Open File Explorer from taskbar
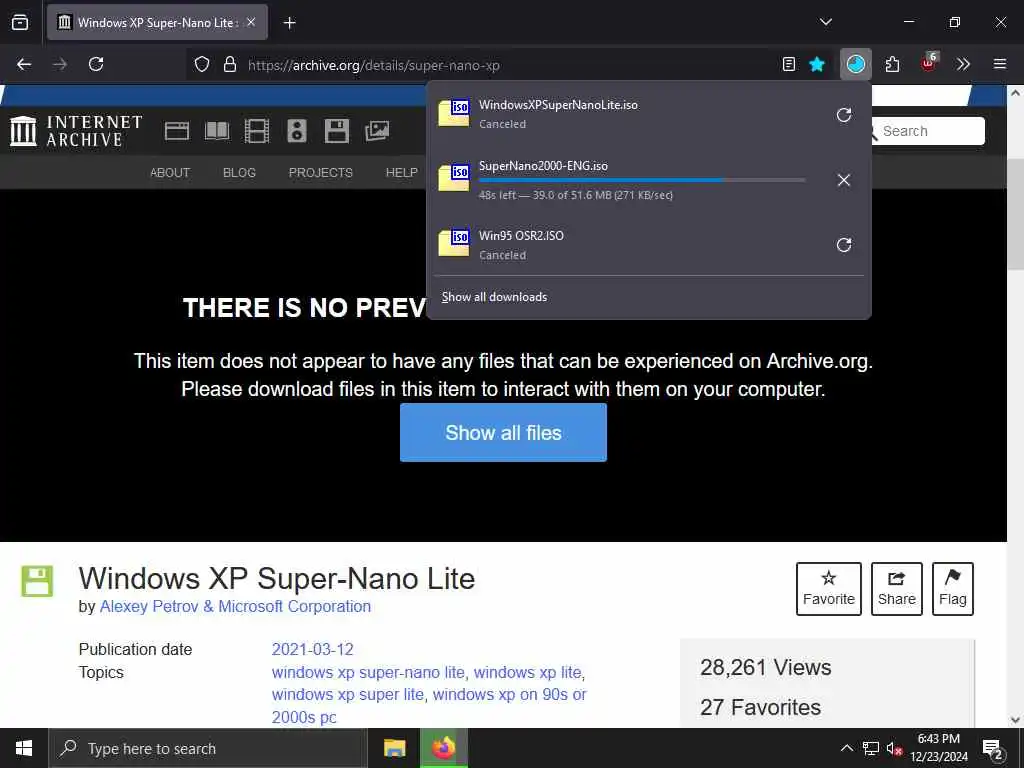 tap(394, 748)
